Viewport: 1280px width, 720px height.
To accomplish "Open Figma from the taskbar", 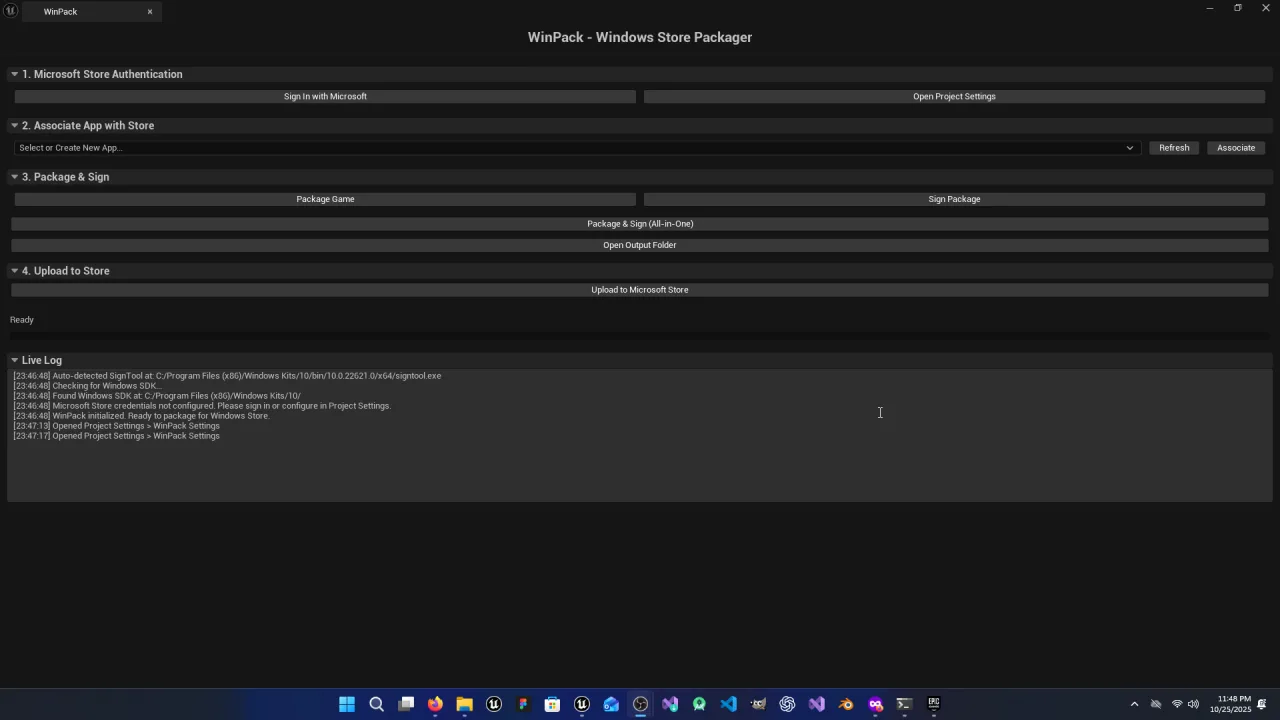I will [523, 704].
